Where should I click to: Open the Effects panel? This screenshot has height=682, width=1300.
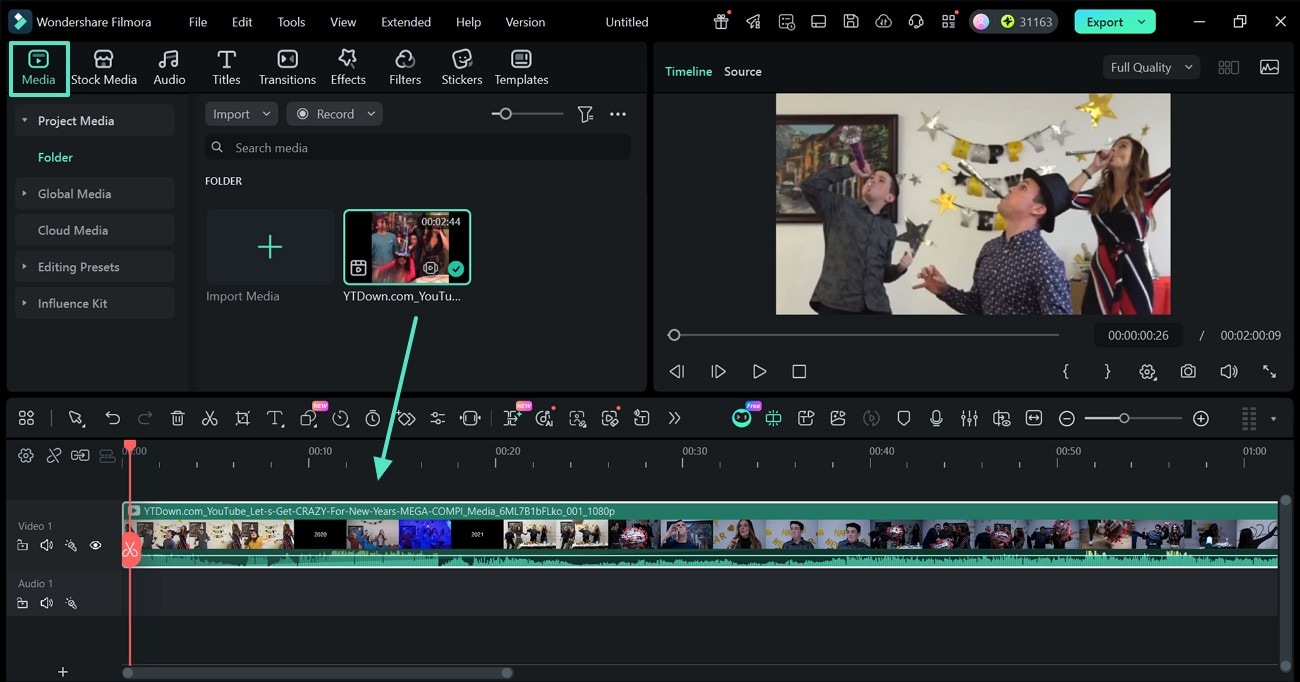tap(348, 66)
